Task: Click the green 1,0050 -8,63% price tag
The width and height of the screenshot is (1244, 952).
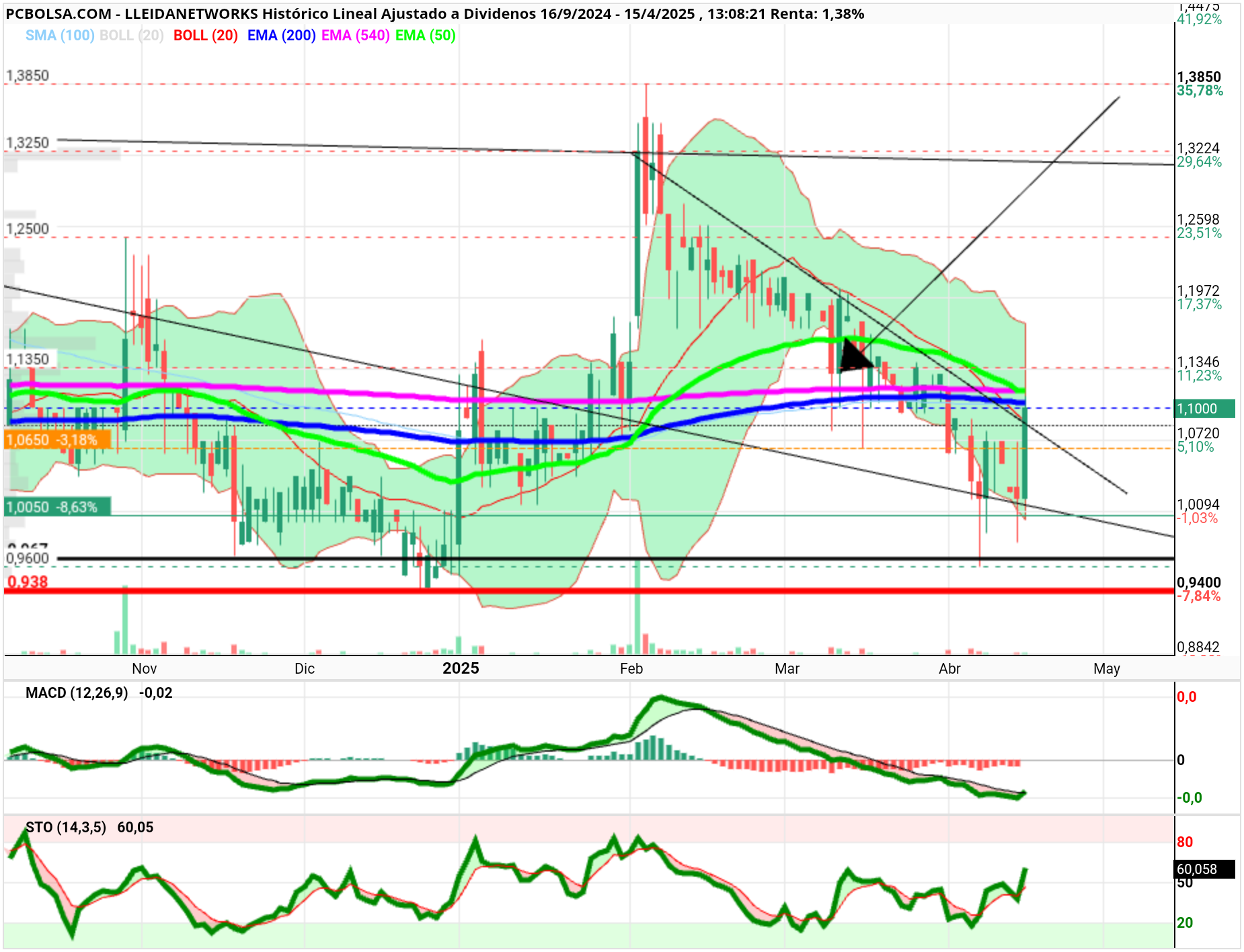Action: (x=58, y=507)
